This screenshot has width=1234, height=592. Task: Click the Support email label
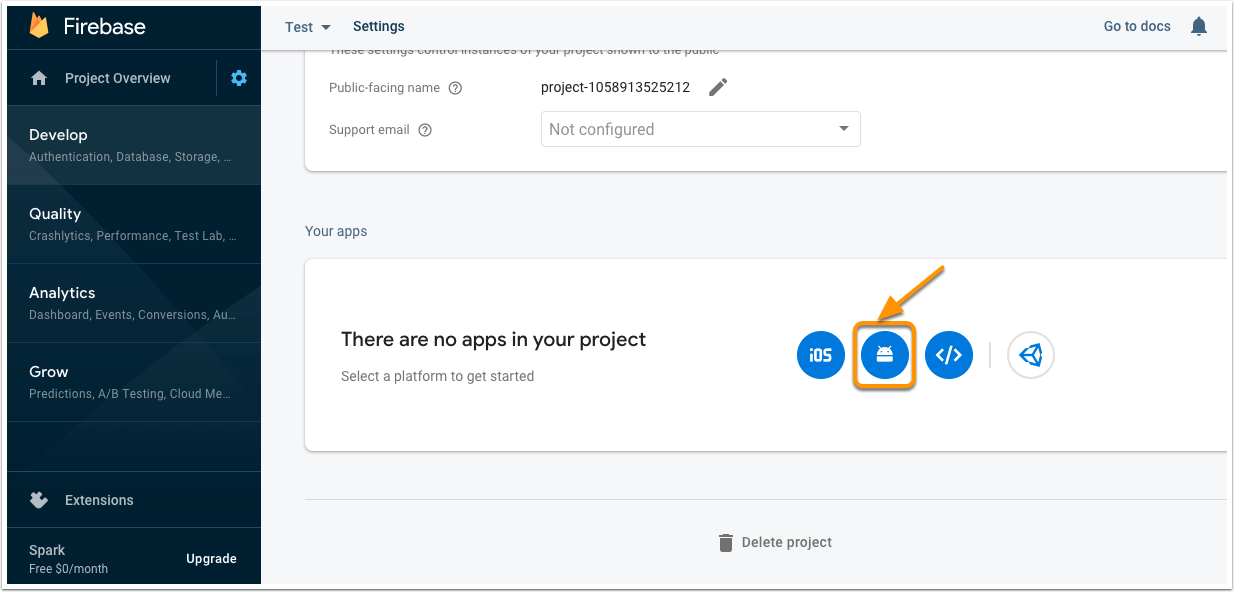click(369, 130)
